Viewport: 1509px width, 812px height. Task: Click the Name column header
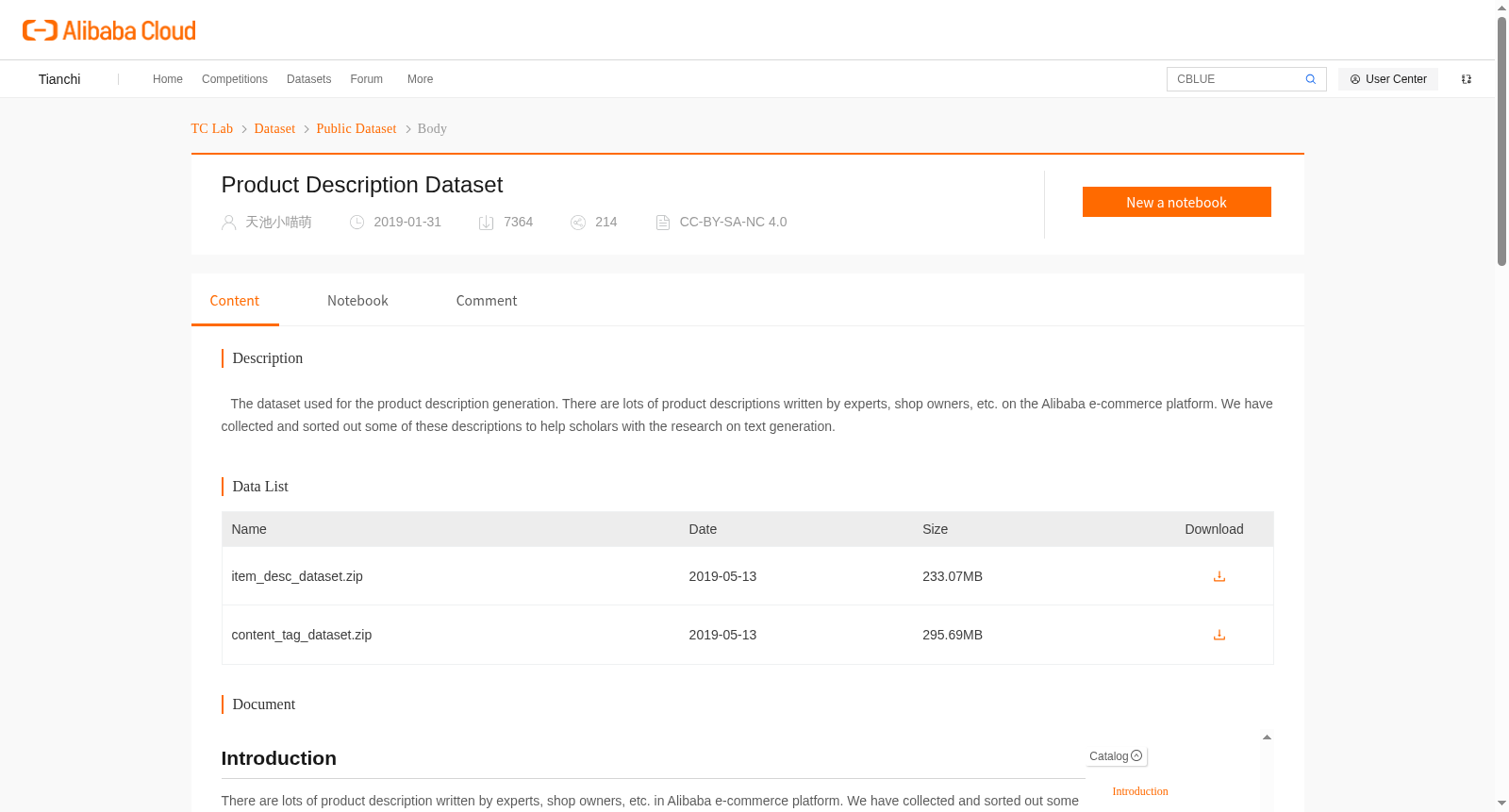click(x=249, y=529)
